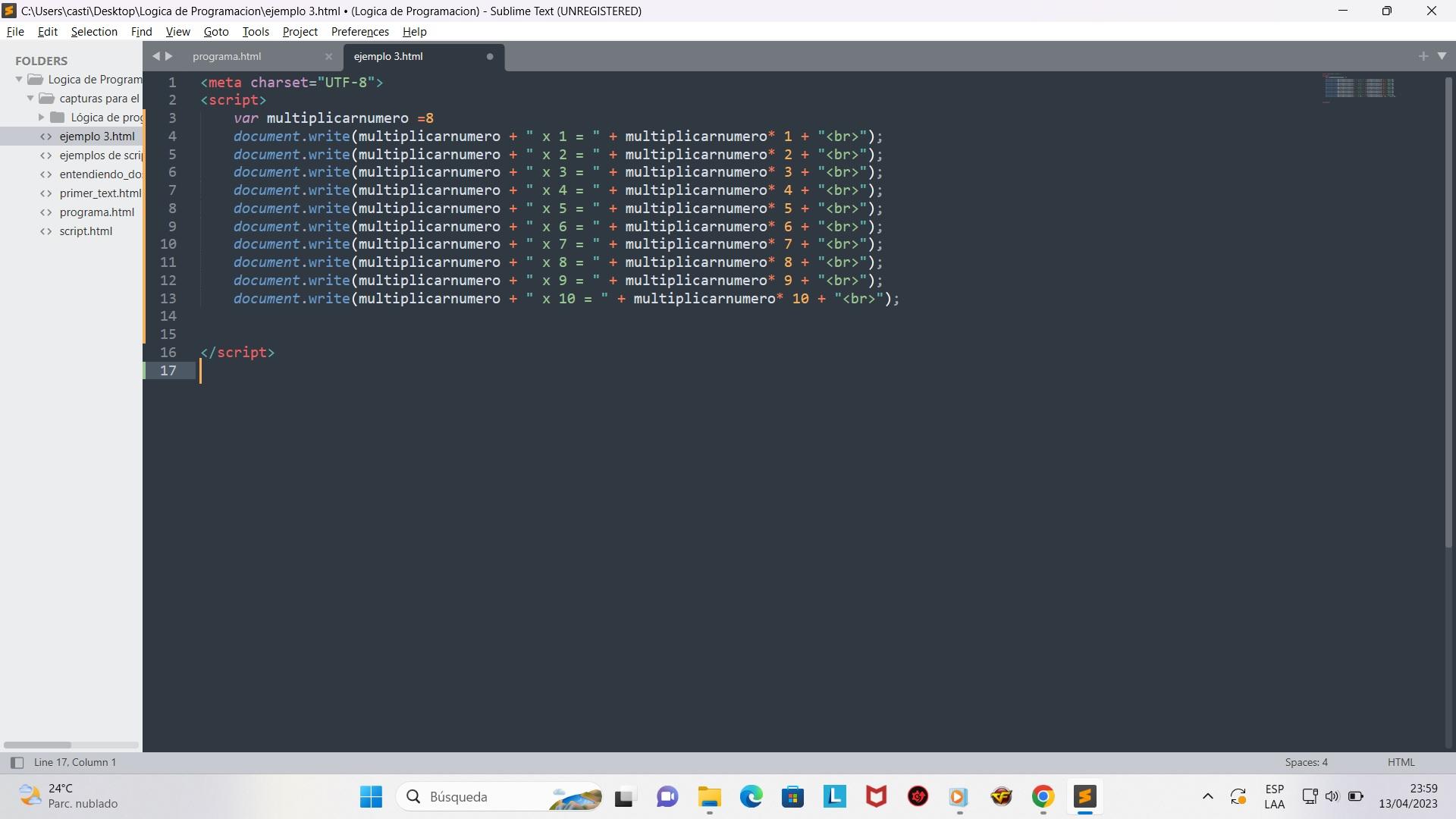This screenshot has height=819, width=1456.
Task: Open Microsoft Store from taskbar
Action: [x=793, y=797]
